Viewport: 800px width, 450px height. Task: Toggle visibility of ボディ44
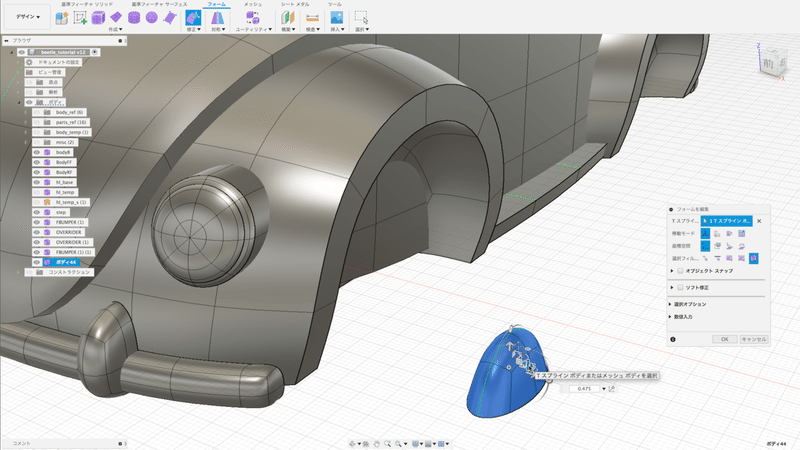coord(36,262)
